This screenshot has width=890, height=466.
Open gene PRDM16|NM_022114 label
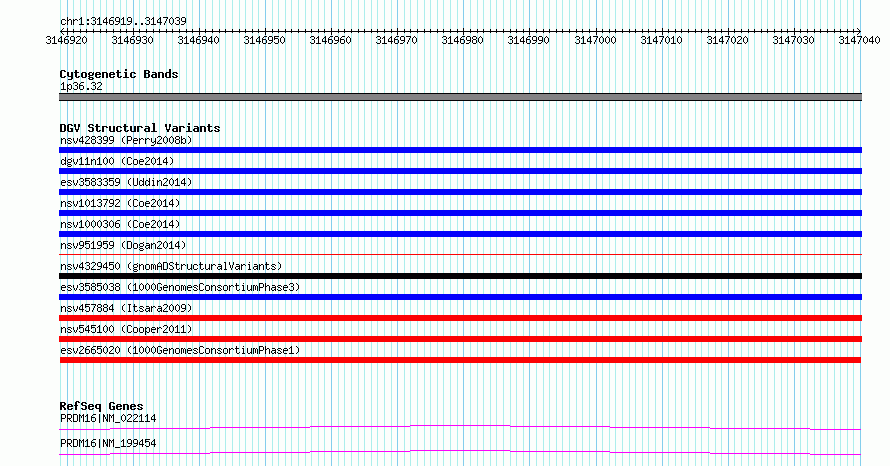click(108, 418)
